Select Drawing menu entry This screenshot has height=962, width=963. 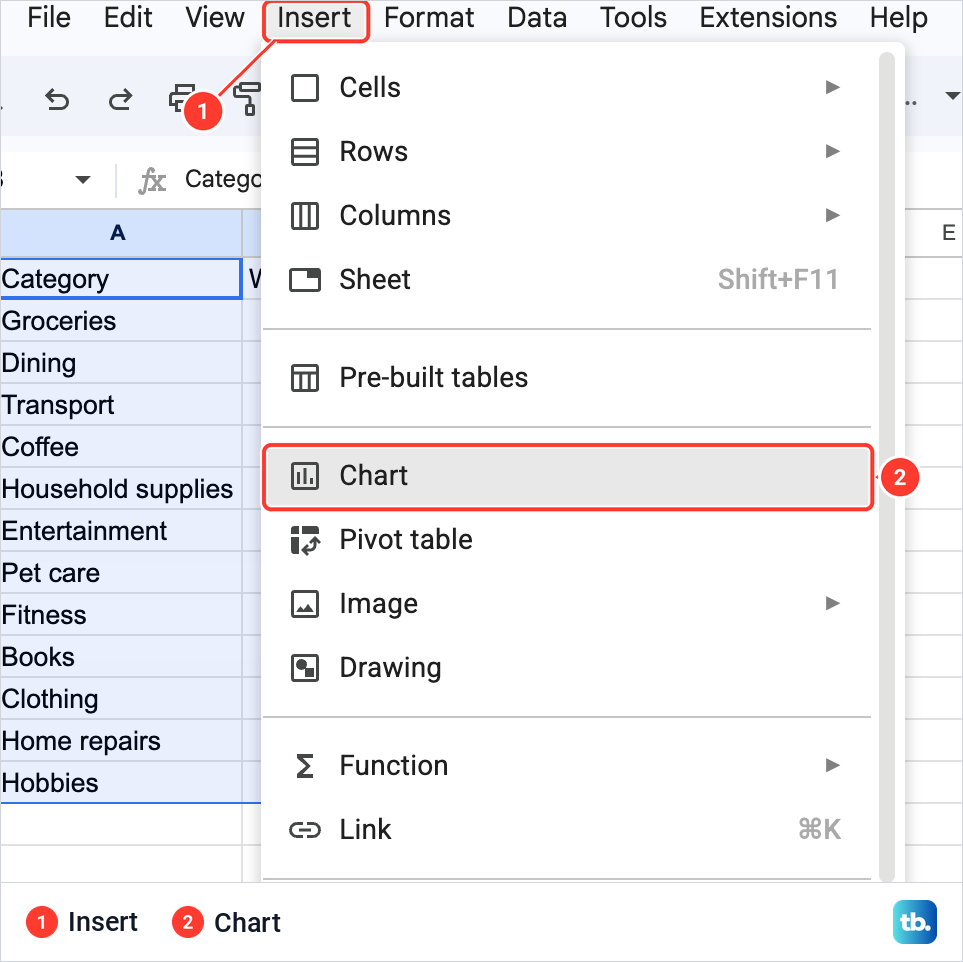(x=567, y=668)
